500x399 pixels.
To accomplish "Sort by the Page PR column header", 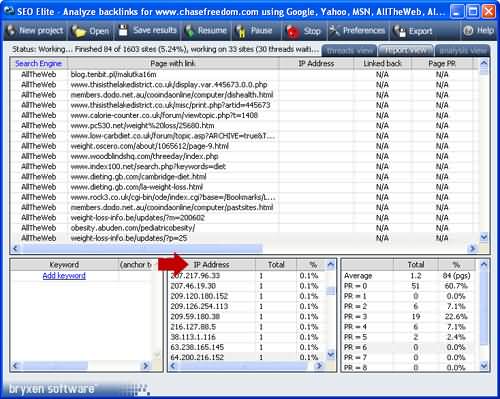I will point(442,63).
